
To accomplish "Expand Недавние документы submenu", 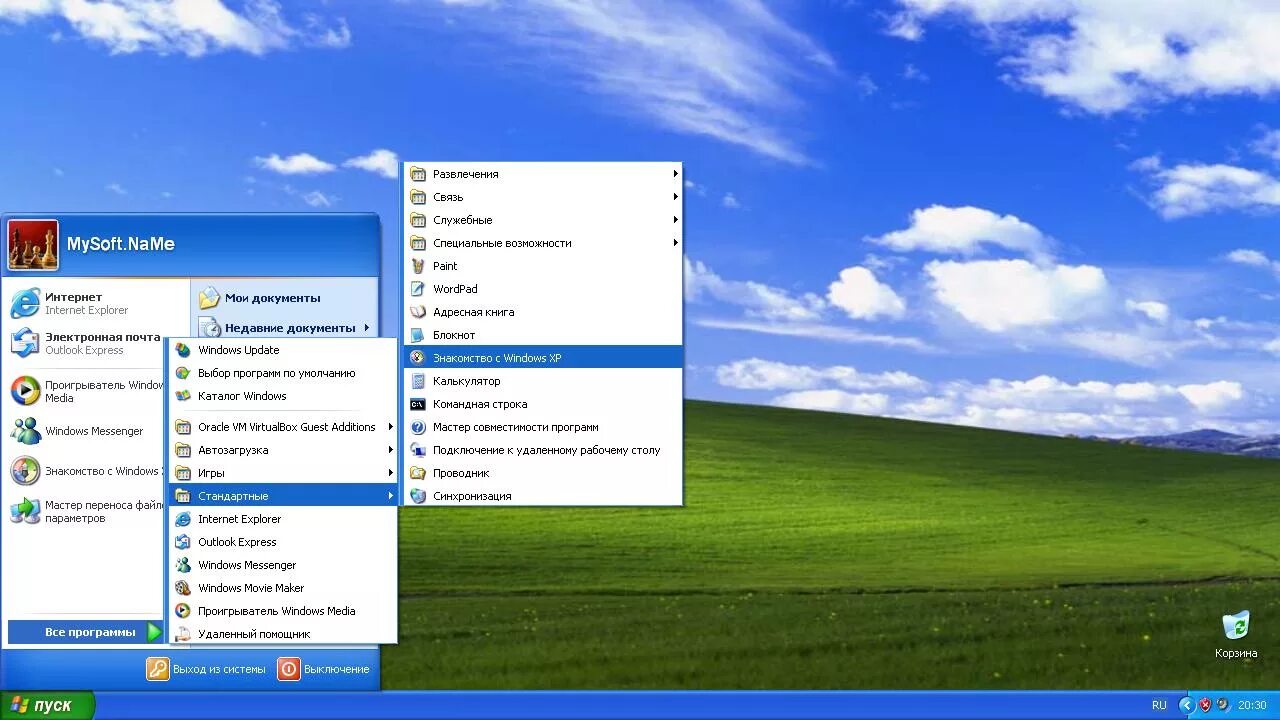I will (284, 328).
